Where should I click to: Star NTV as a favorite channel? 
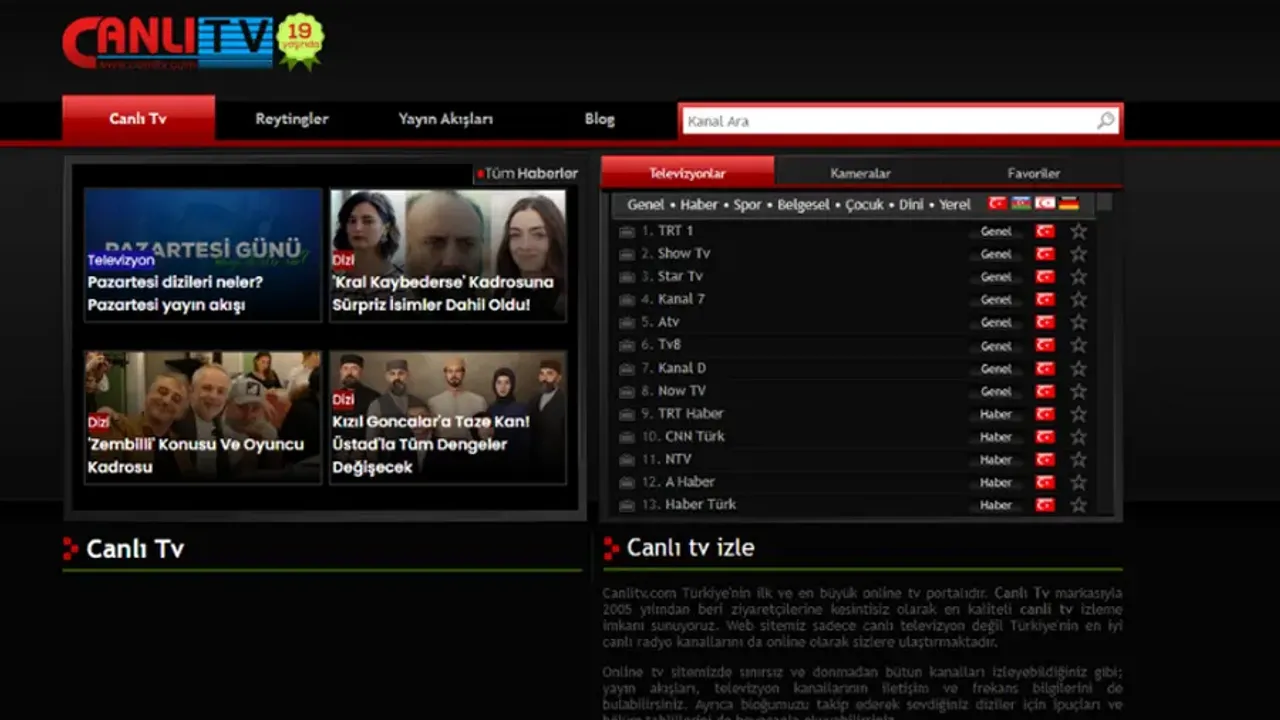1078,459
